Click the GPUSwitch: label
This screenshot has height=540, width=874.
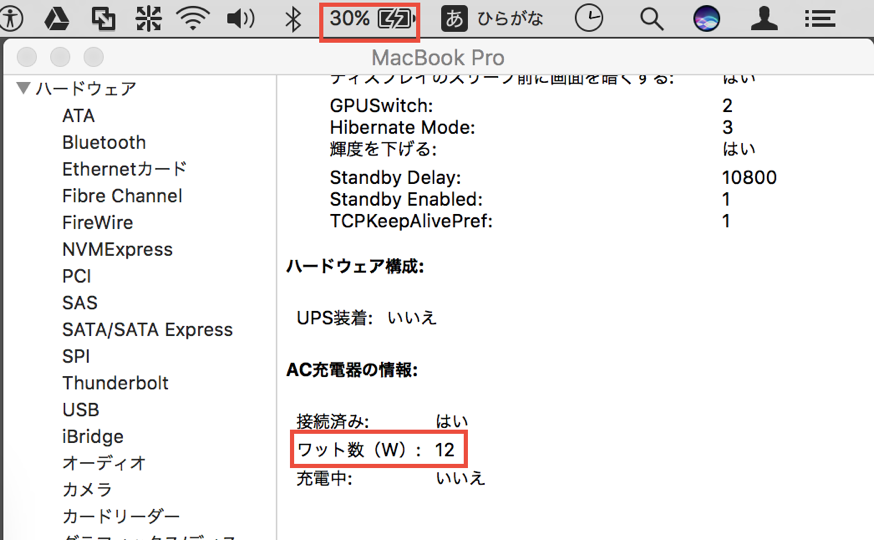381,105
